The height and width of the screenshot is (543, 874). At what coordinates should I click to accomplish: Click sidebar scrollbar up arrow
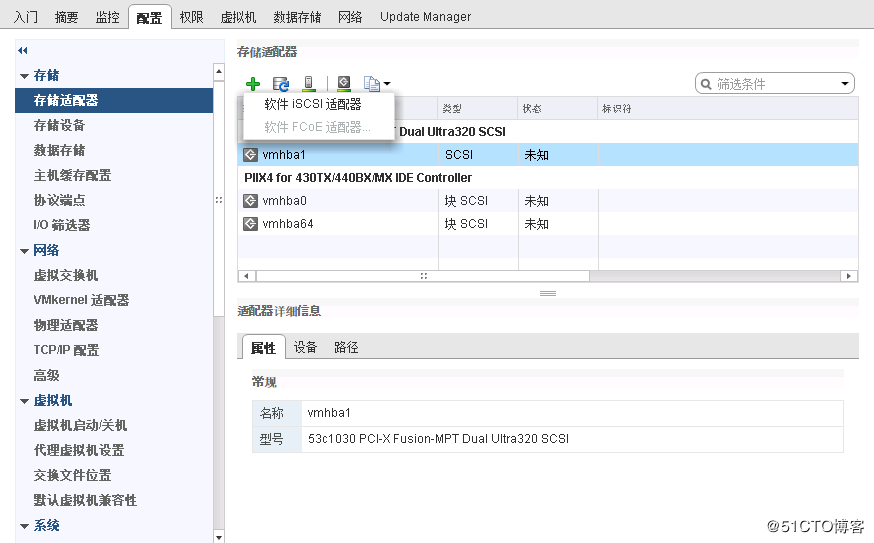coord(218,71)
